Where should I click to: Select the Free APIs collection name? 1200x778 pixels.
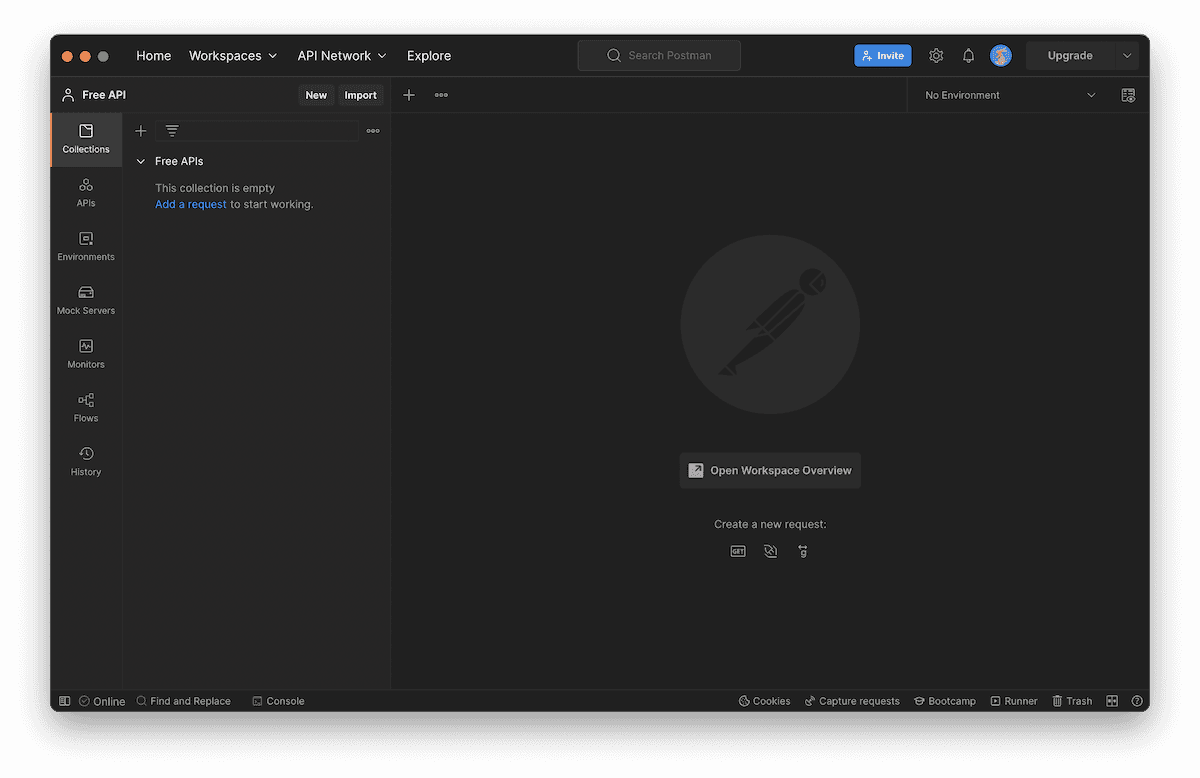click(x=179, y=161)
